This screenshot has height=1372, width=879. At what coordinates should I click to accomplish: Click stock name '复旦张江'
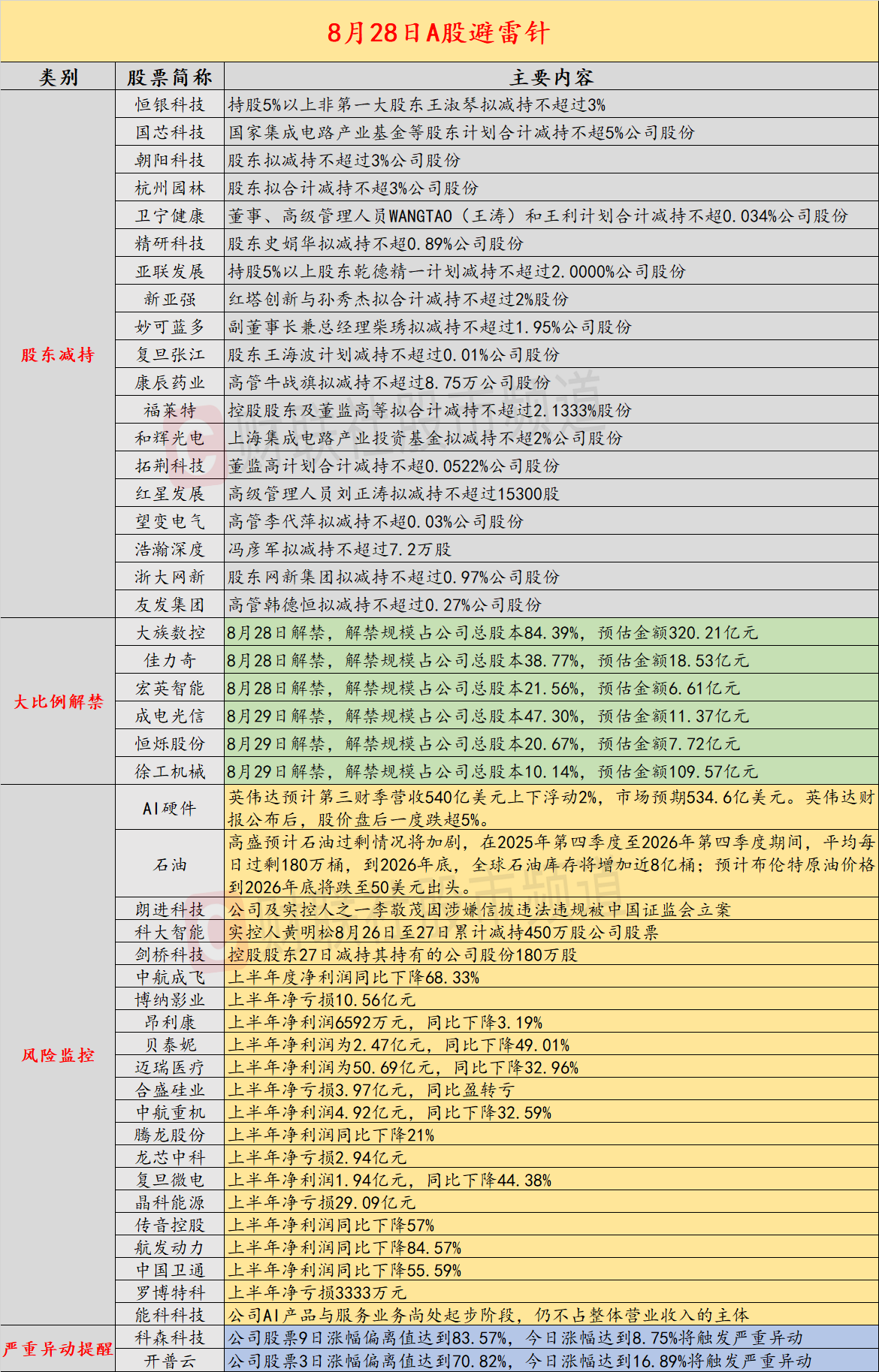click(x=170, y=354)
